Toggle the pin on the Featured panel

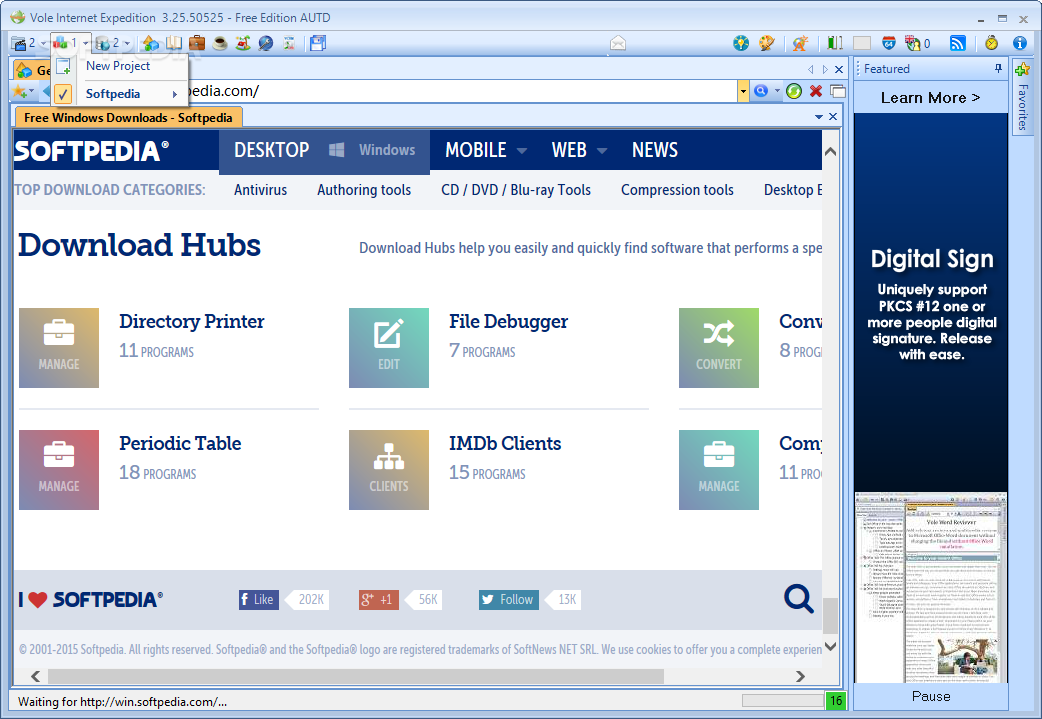pyautogui.click(x=998, y=68)
